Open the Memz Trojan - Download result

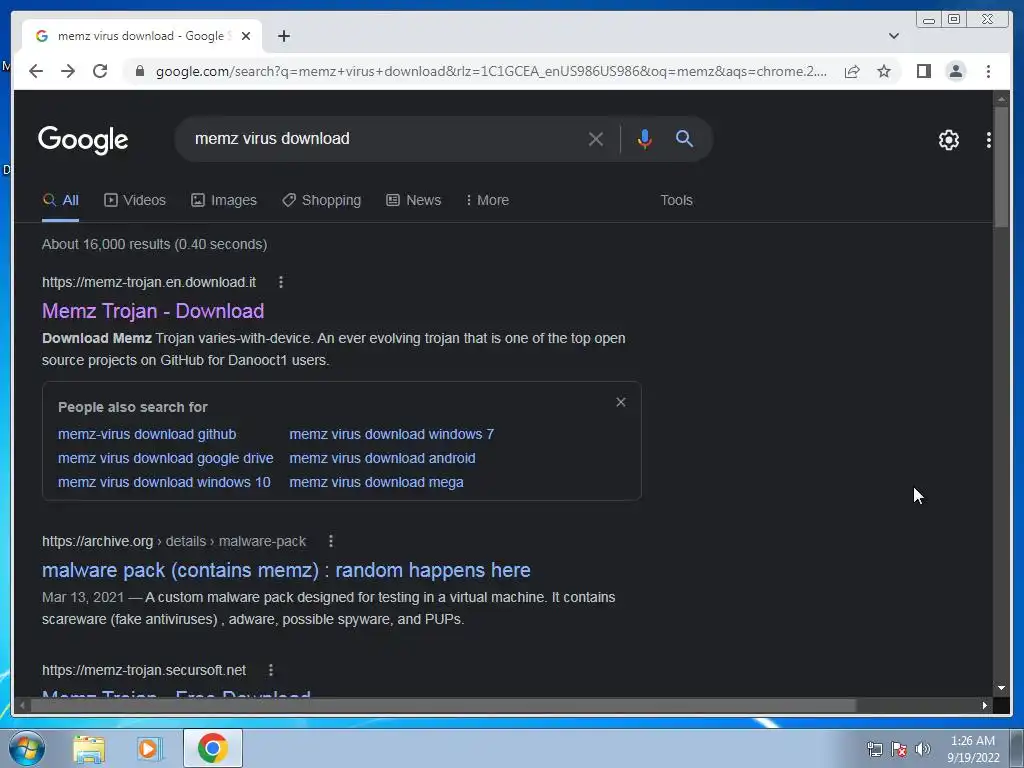153,311
